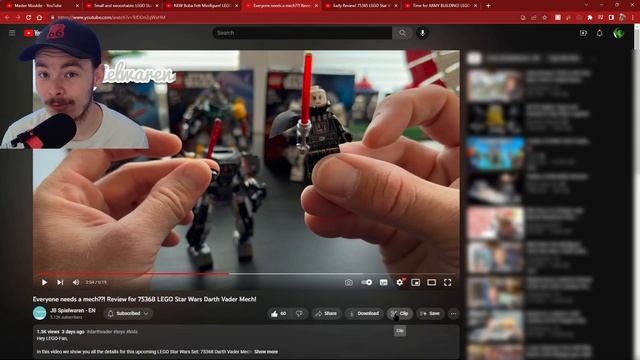The image size is (640, 360).
Task: Go to the browser home page
Action: point(39,18)
